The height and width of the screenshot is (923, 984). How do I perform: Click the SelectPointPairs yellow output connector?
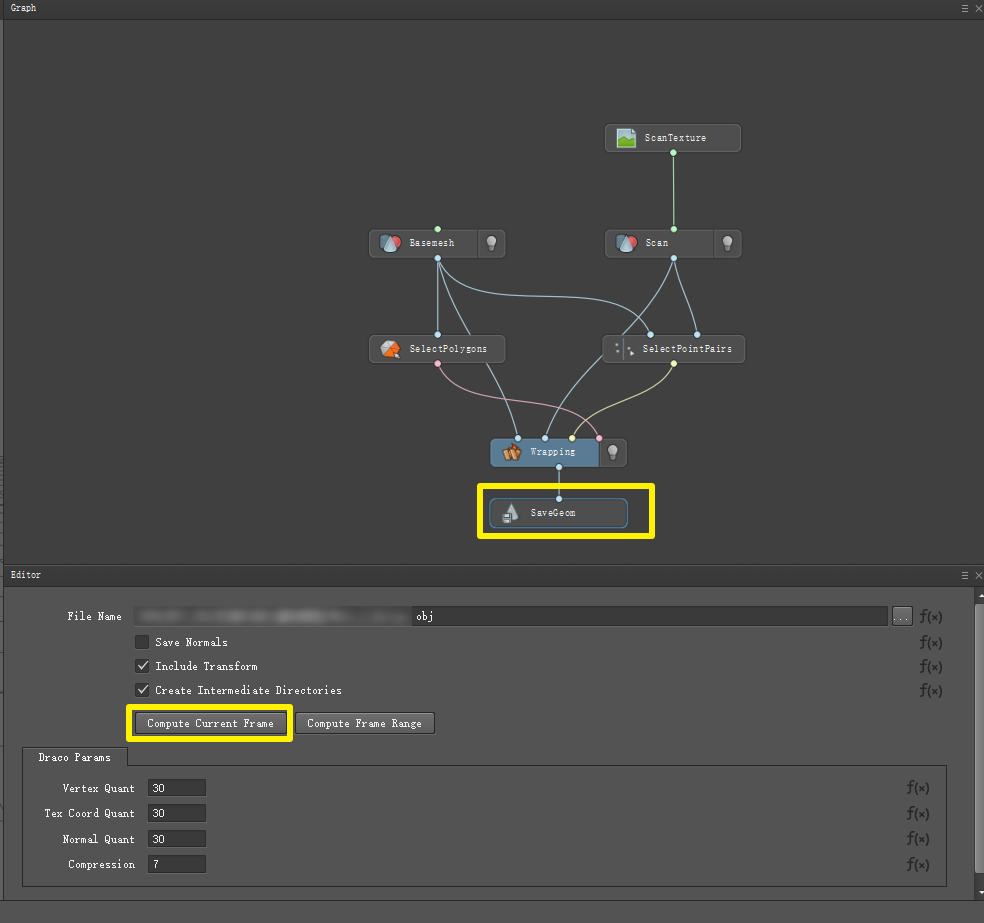pos(673,363)
